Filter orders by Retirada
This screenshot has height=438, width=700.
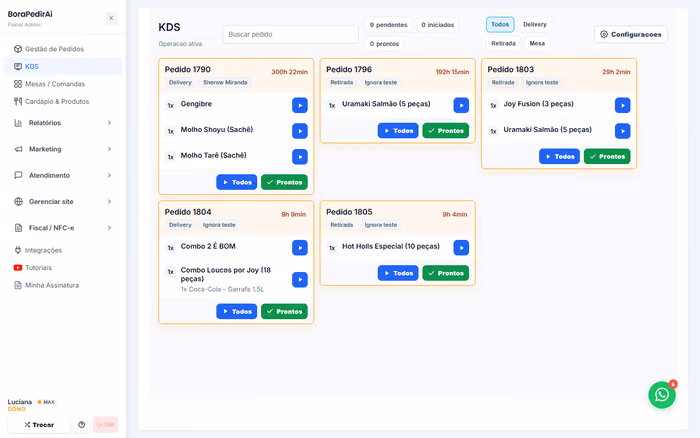pyautogui.click(x=503, y=43)
